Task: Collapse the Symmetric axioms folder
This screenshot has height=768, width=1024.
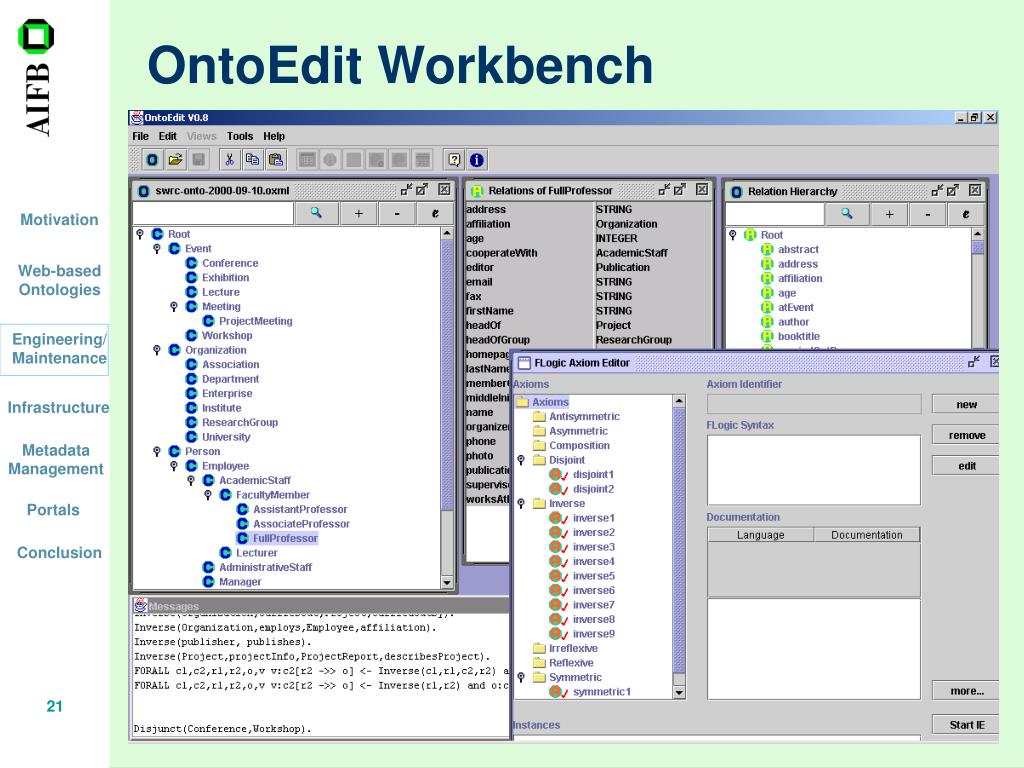Action: point(521,677)
